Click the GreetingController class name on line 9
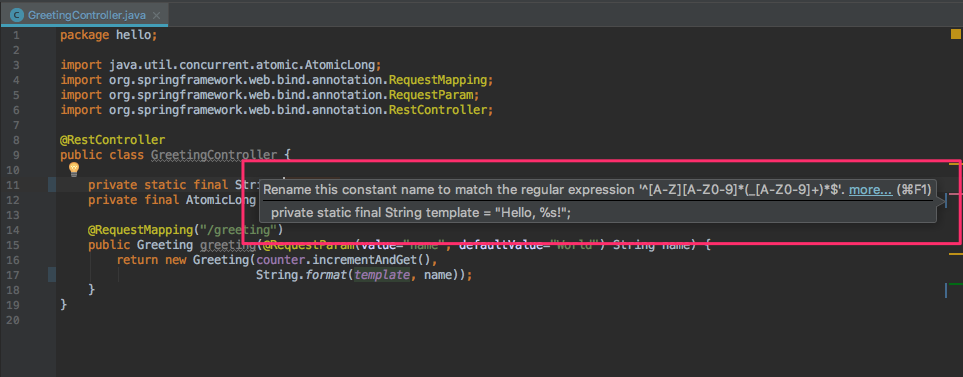This screenshot has width=963, height=377. point(214,155)
